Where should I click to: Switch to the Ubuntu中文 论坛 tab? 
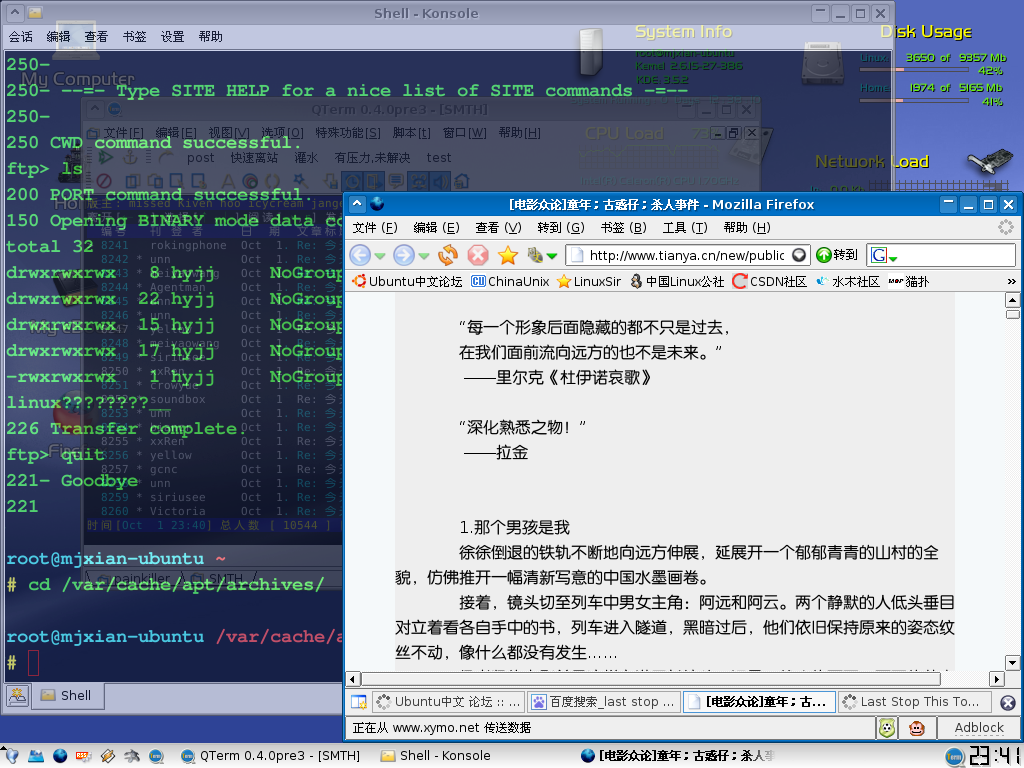click(449, 702)
